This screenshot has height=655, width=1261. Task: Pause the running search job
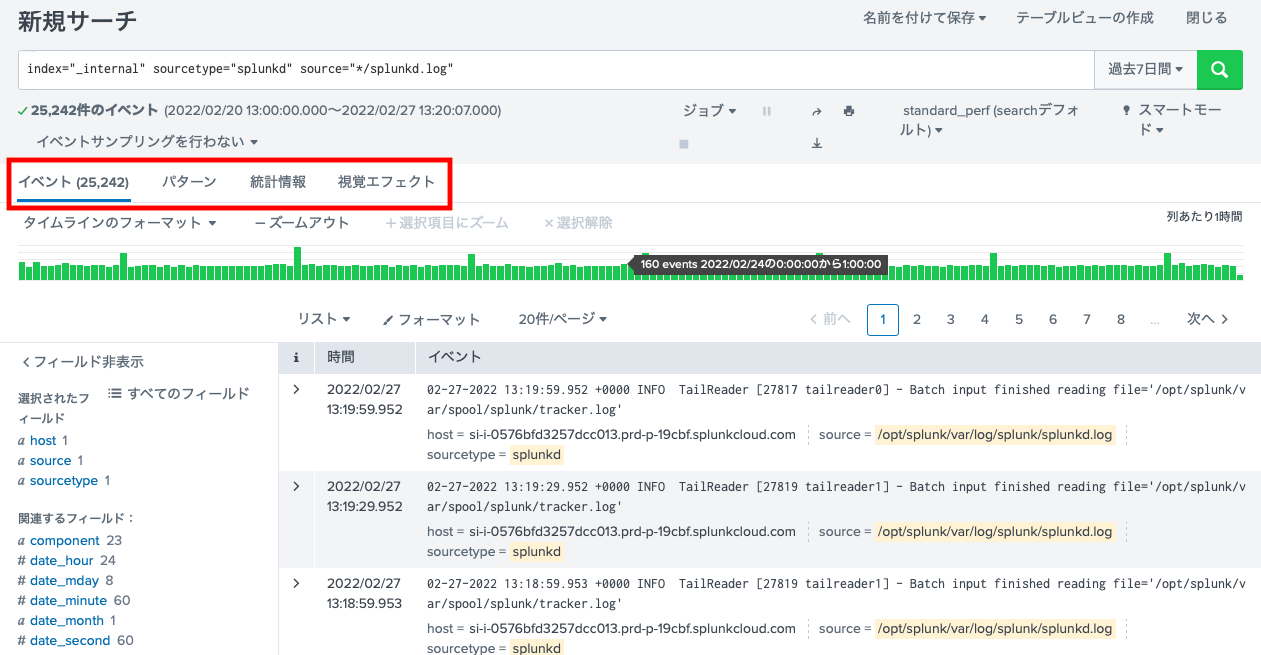click(766, 110)
